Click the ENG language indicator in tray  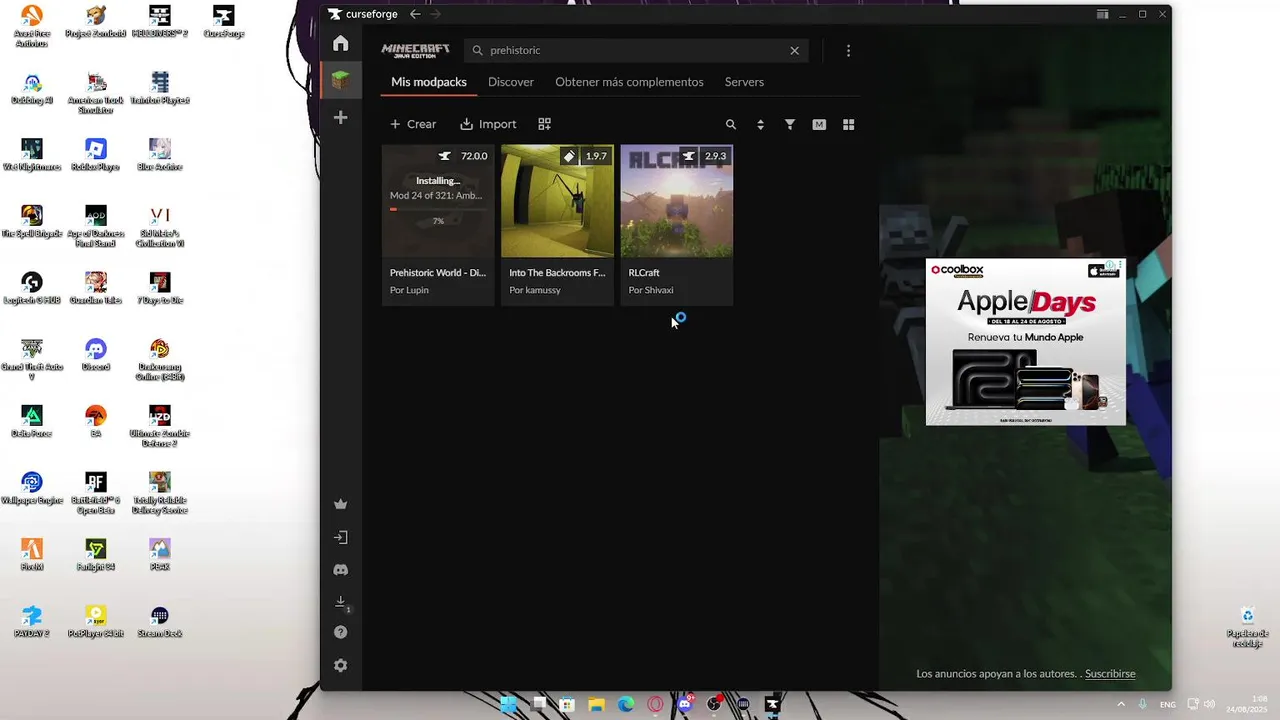[x=1167, y=704]
